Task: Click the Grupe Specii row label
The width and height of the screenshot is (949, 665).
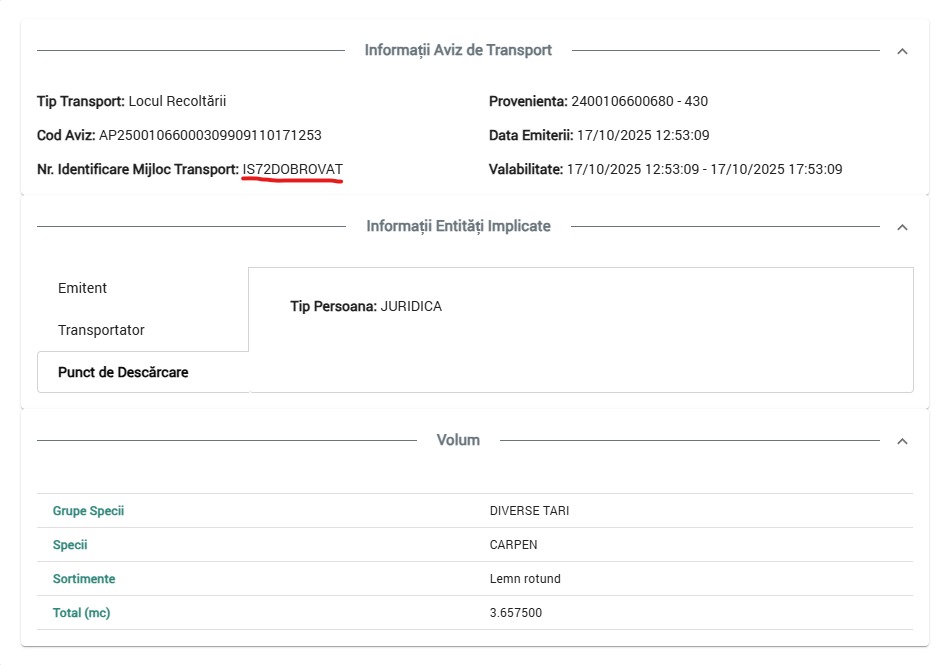Action: (88, 511)
